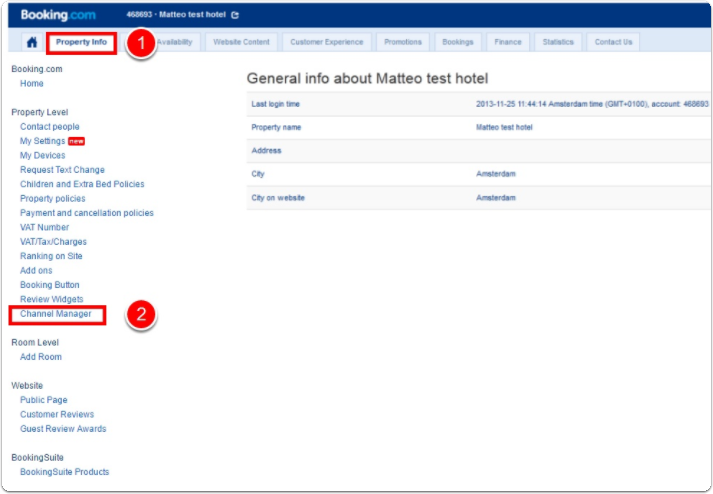Click the 'Property Level' section heading
This screenshot has width=713, height=494.
tap(40, 112)
